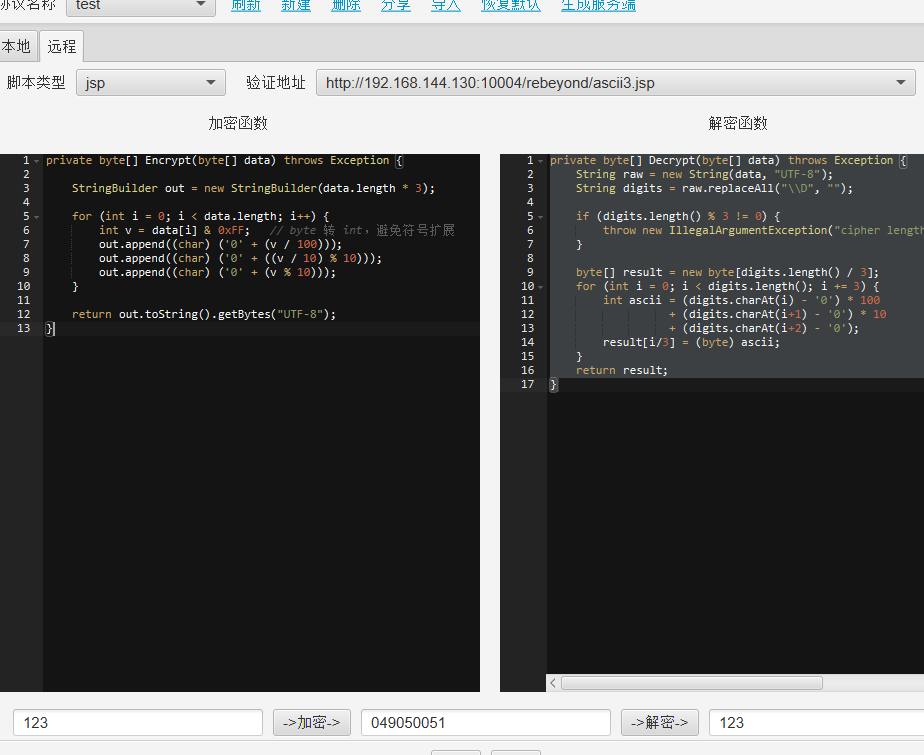Collapse the Encrypt function fold arrow
924x755 pixels.
click(37, 161)
